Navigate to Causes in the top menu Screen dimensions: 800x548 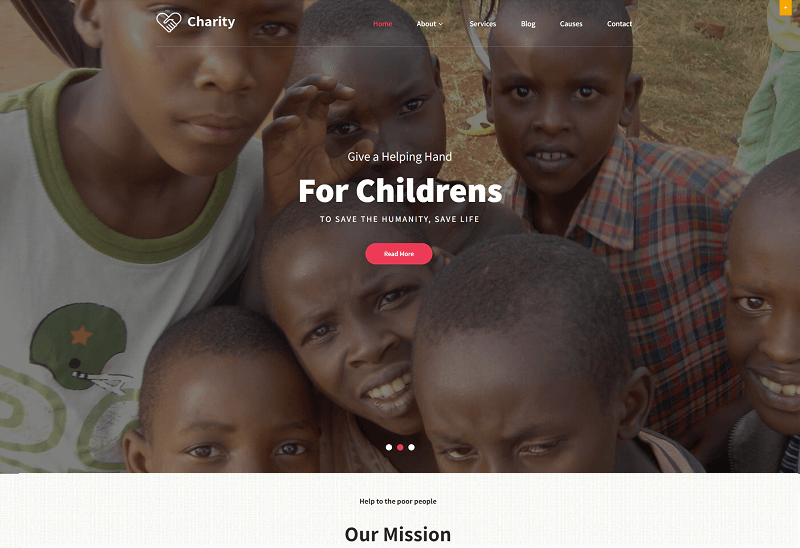(571, 23)
